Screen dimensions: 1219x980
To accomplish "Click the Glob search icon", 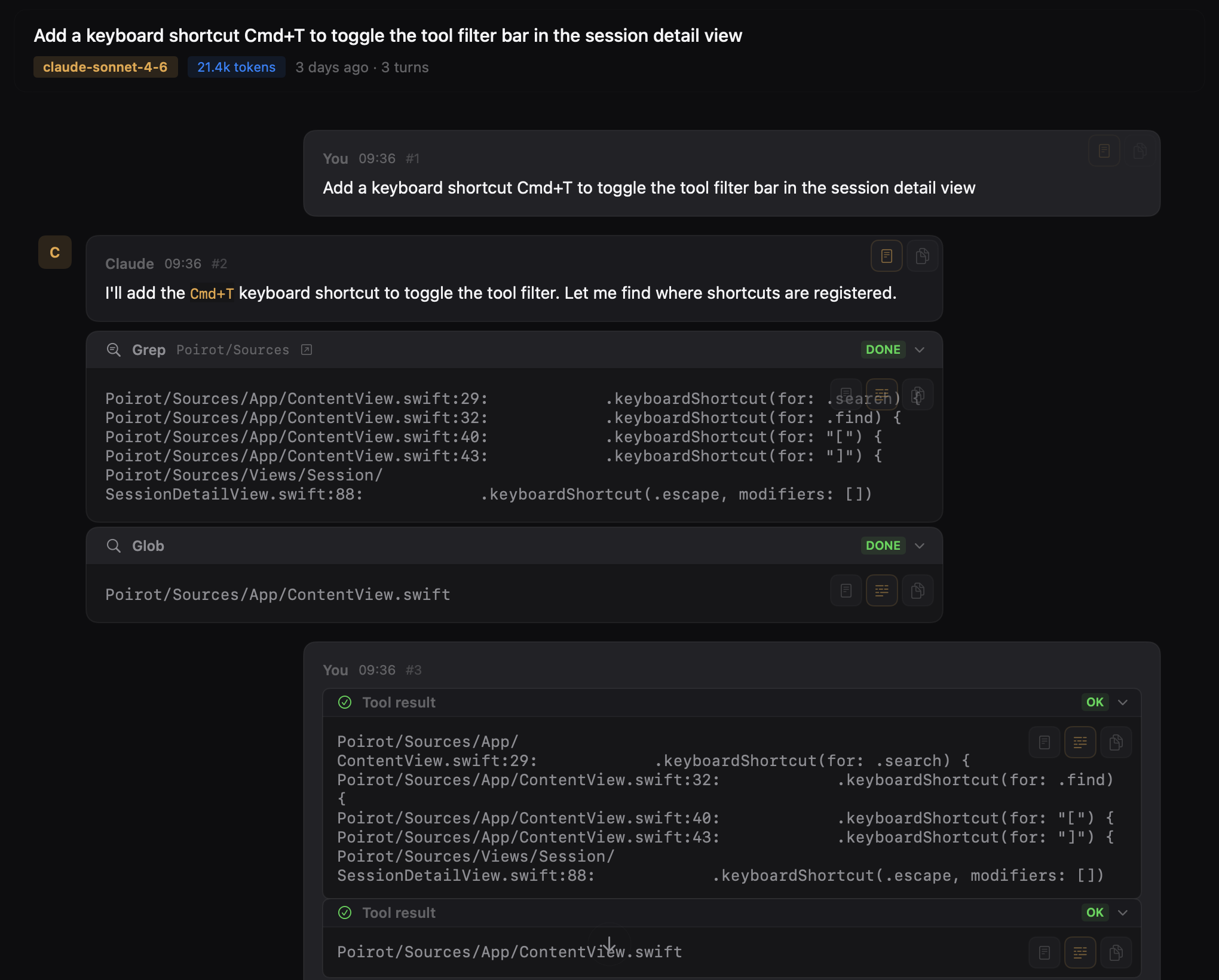I will tap(114, 546).
